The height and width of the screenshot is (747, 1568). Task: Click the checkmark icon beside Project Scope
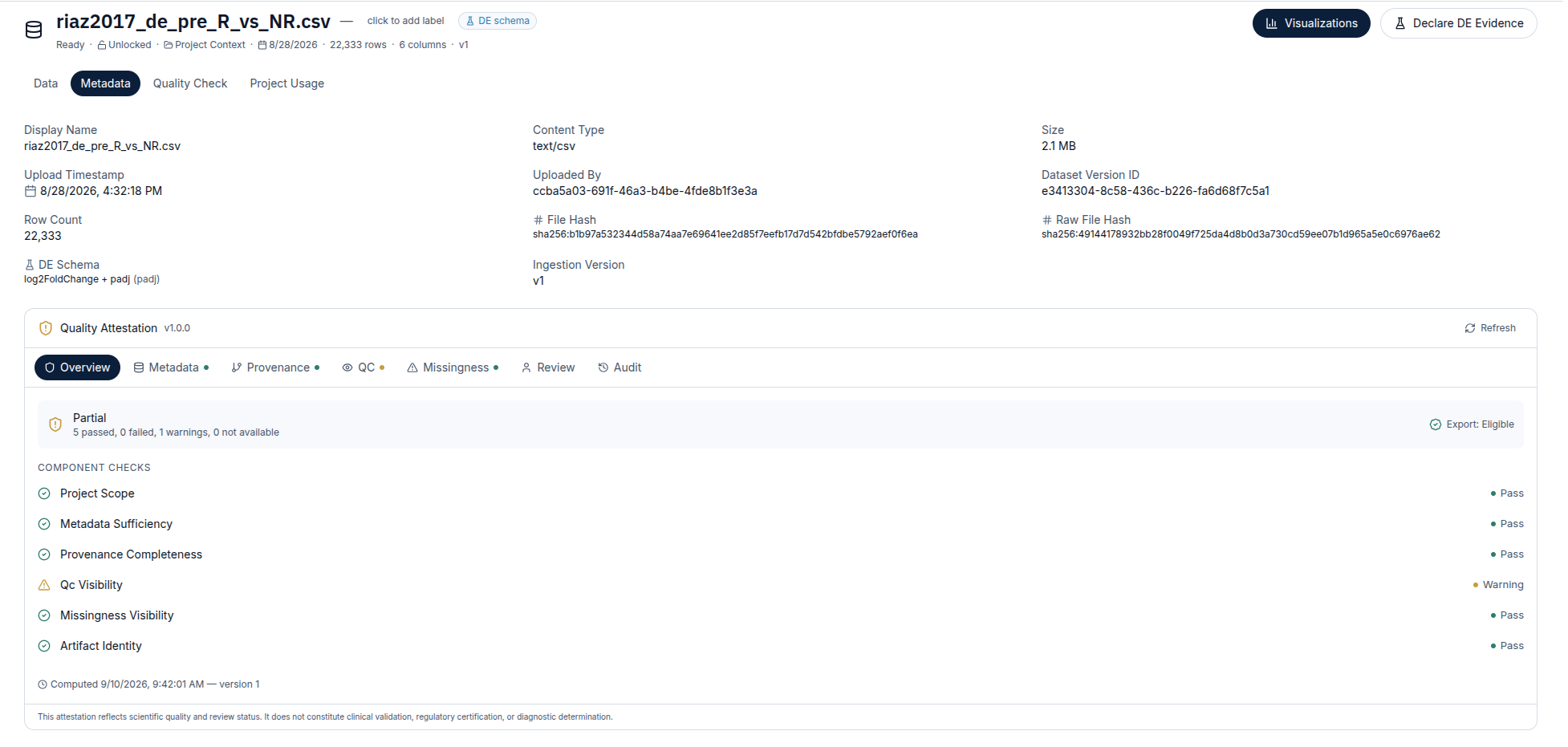click(x=44, y=493)
